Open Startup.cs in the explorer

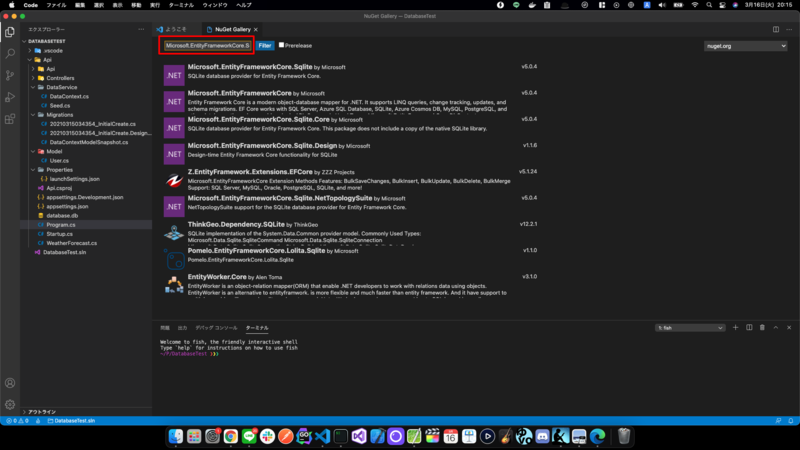point(60,234)
